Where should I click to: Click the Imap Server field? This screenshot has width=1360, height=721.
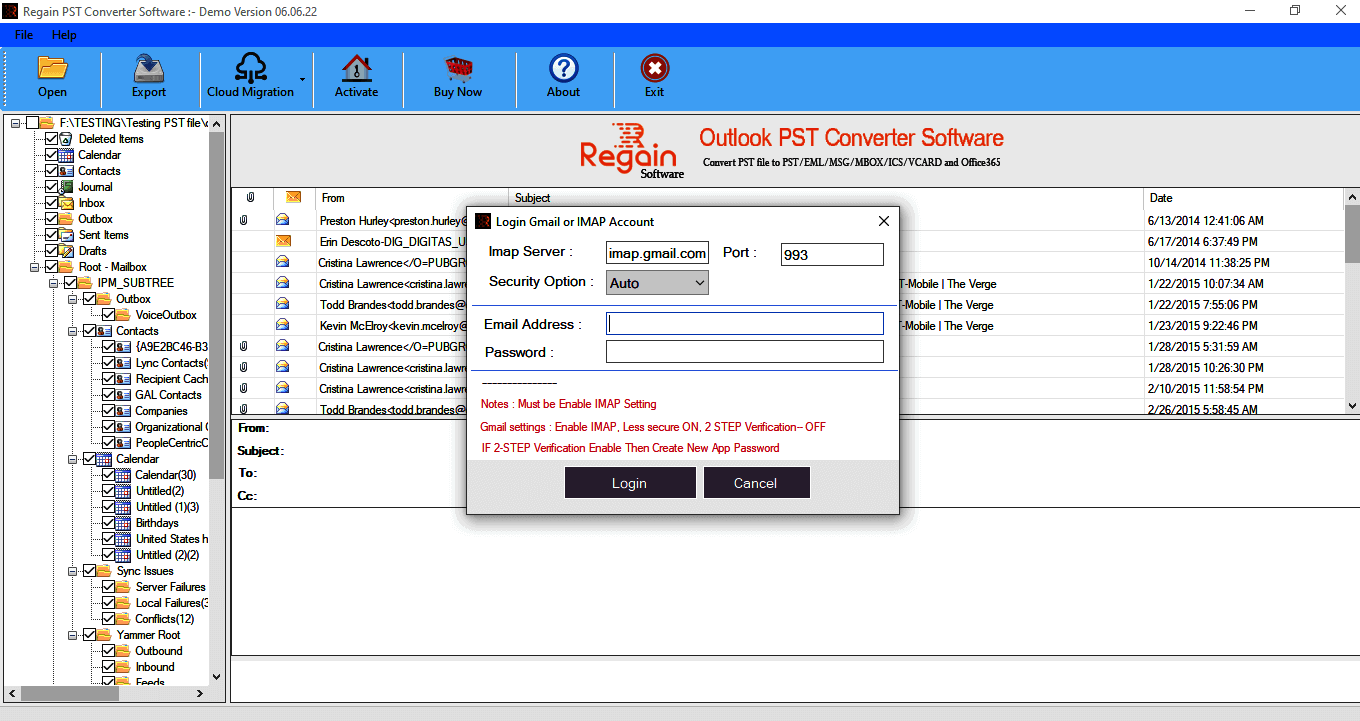[x=657, y=254]
